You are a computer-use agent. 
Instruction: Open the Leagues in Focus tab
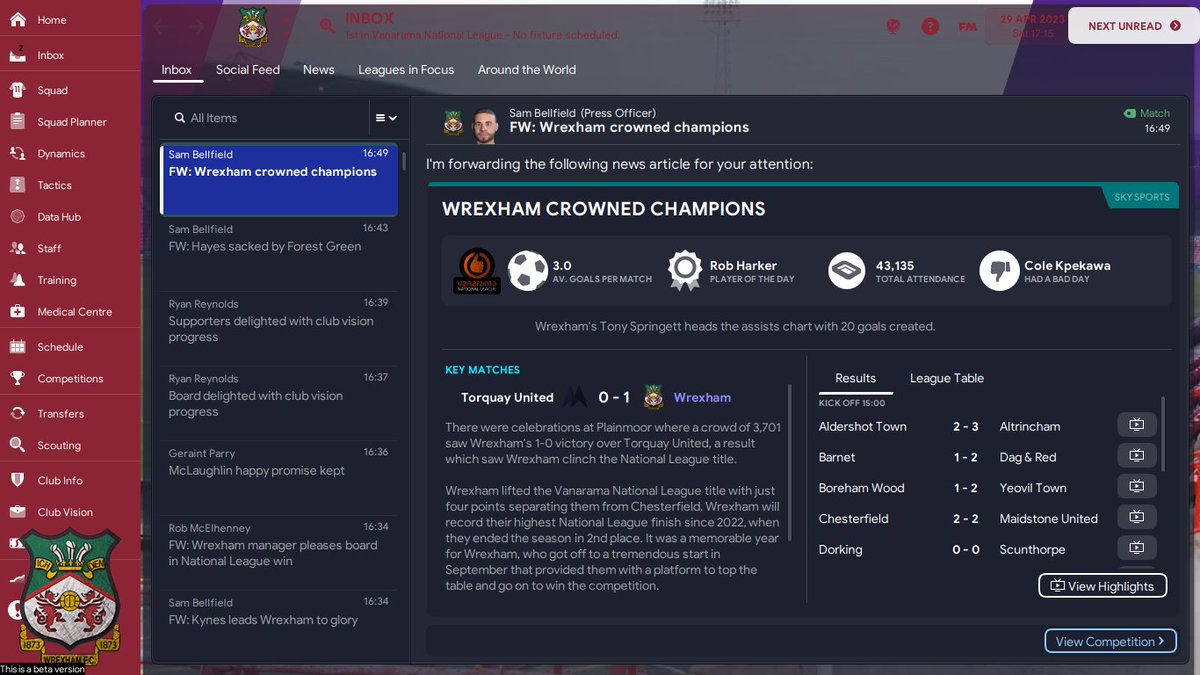pyautogui.click(x=406, y=70)
